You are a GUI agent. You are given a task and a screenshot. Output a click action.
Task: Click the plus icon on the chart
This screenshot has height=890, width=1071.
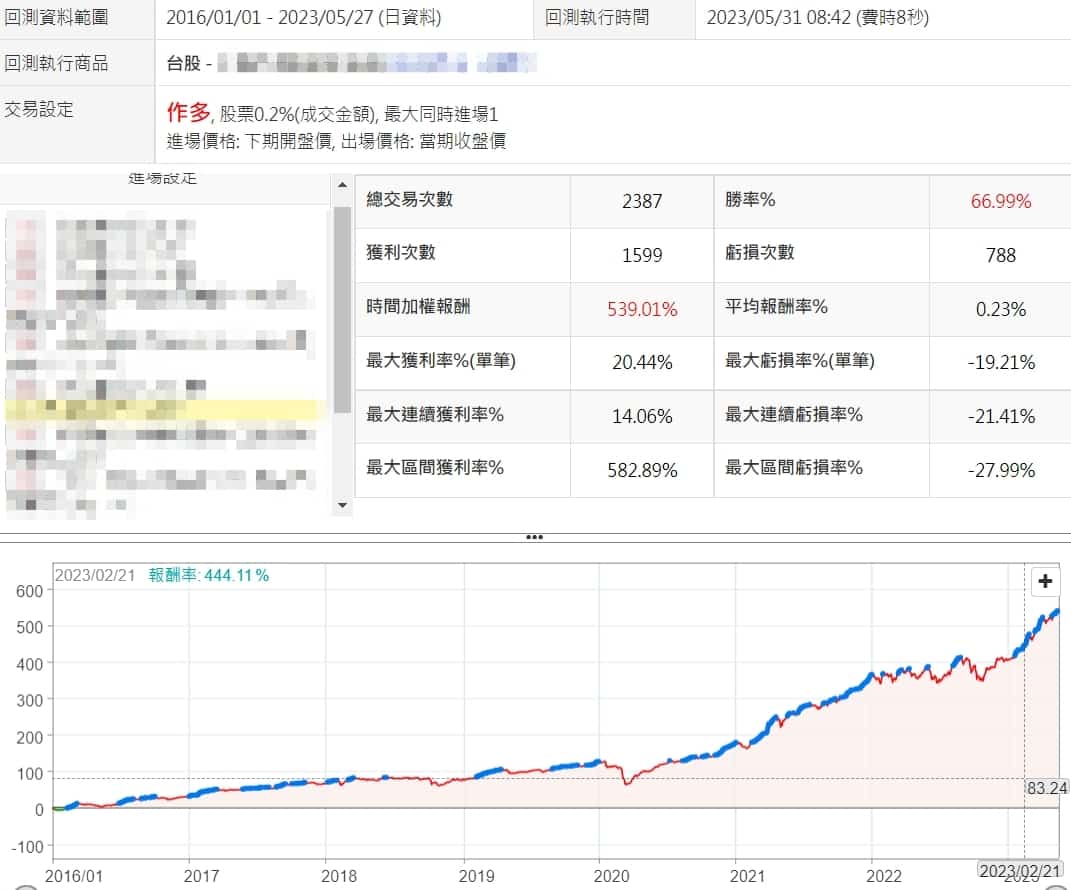tap(1045, 581)
